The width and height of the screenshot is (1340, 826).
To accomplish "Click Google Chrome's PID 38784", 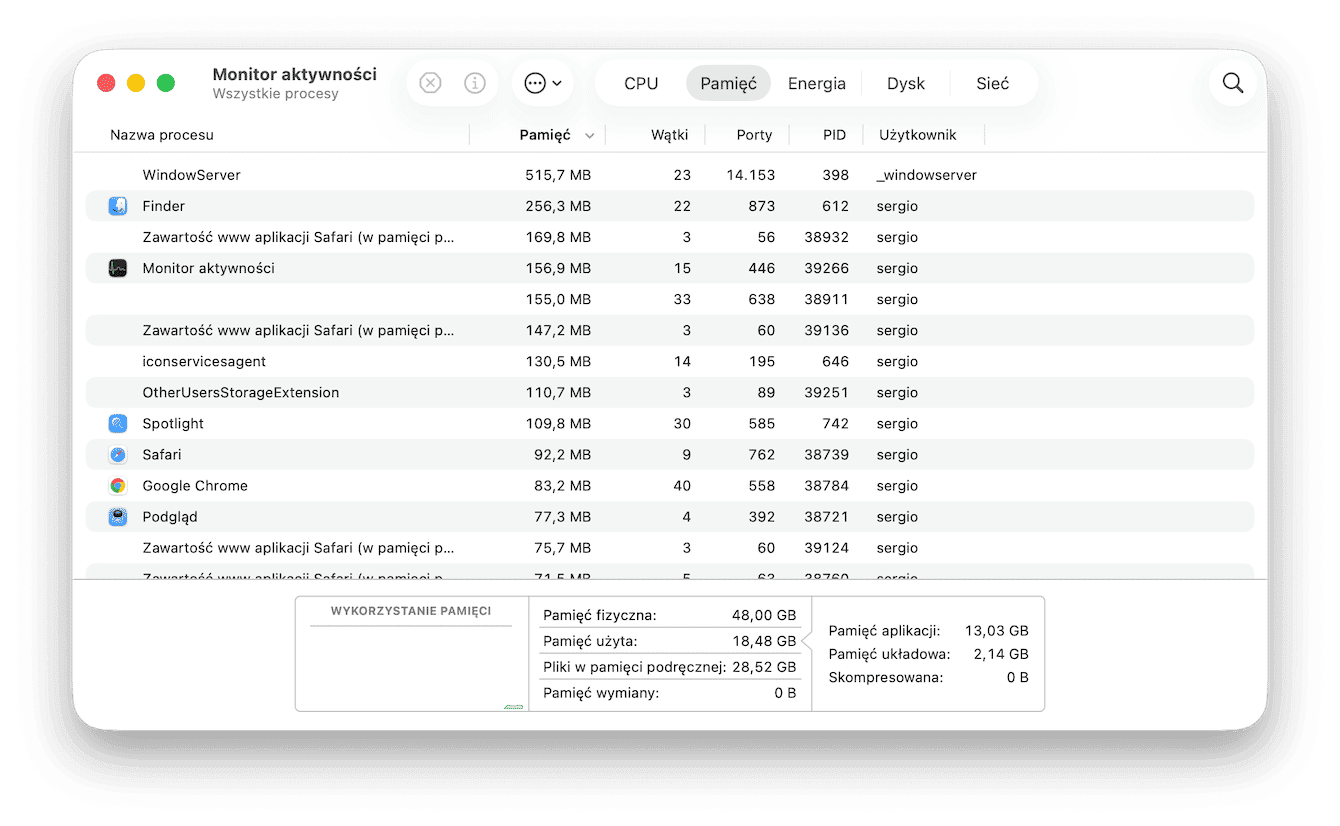I will [827, 485].
